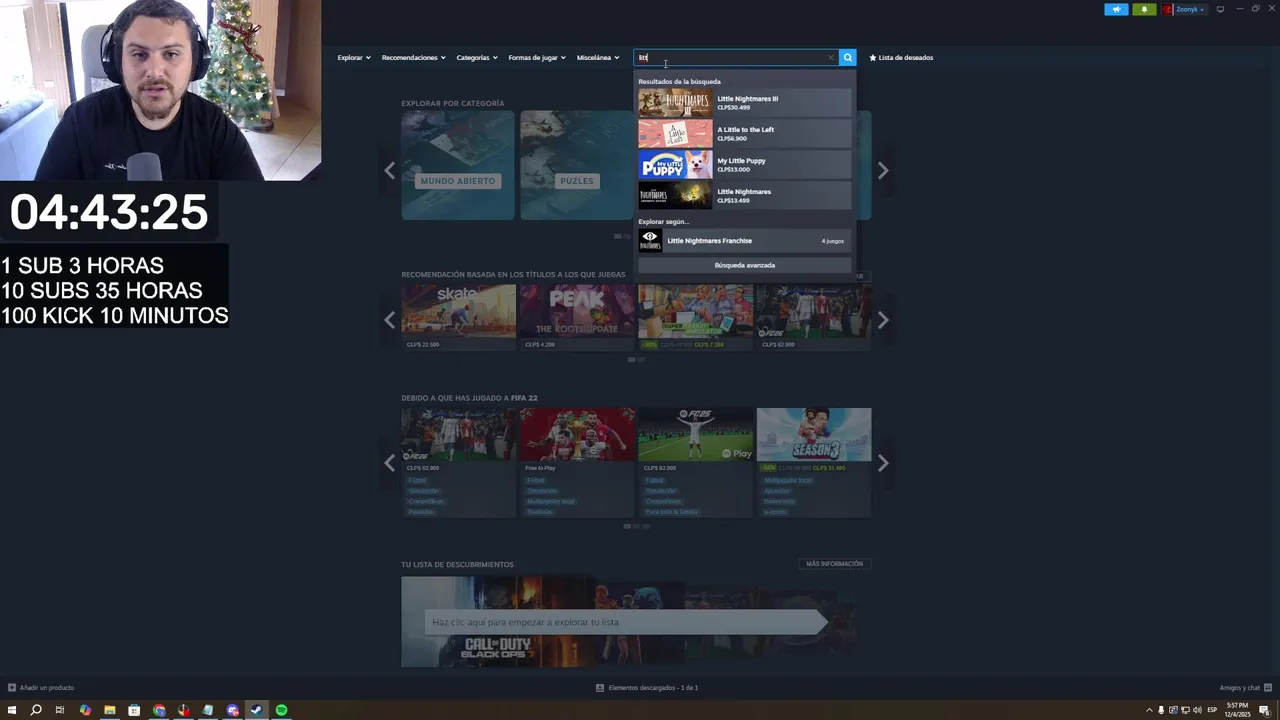Select My Little Puppy search result

click(x=745, y=165)
